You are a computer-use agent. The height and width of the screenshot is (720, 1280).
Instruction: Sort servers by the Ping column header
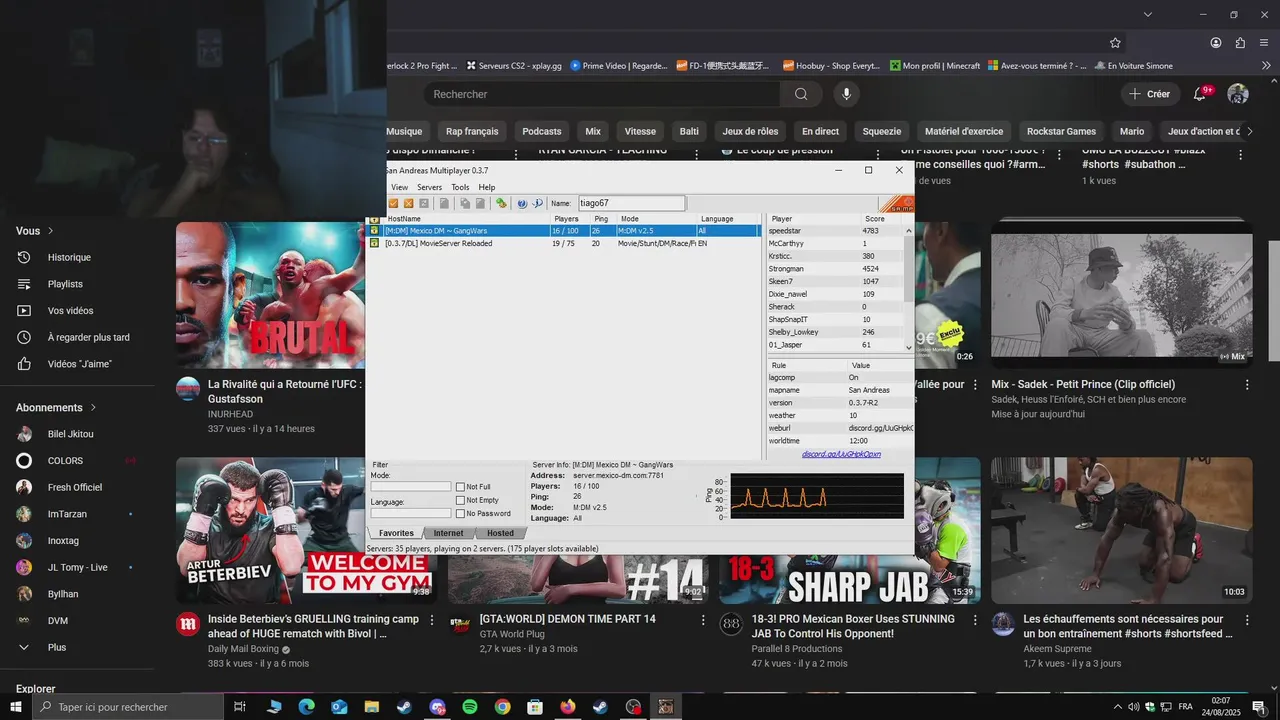pos(602,219)
